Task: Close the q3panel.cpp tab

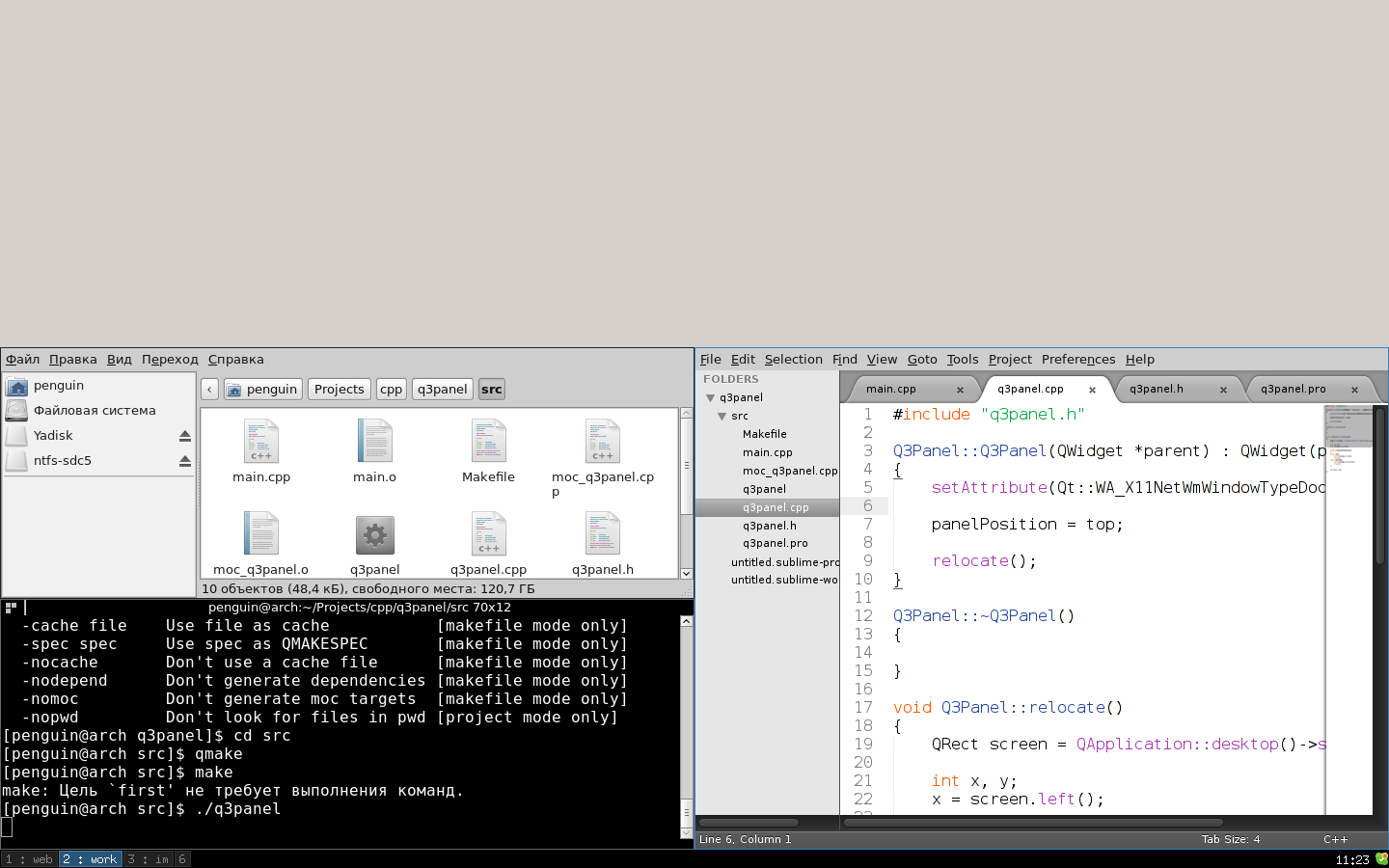Action: point(1092,390)
